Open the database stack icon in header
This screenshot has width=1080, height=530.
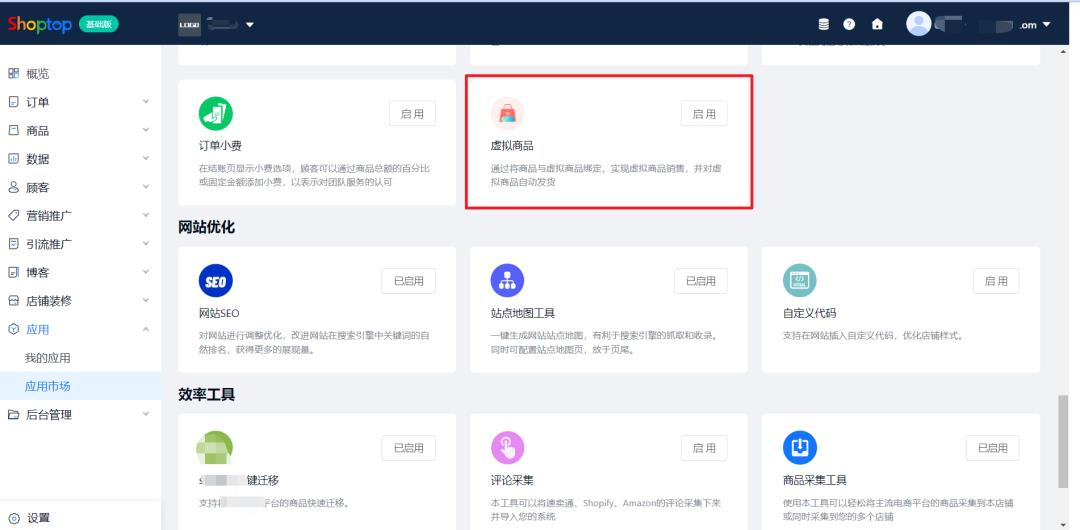point(823,24)
